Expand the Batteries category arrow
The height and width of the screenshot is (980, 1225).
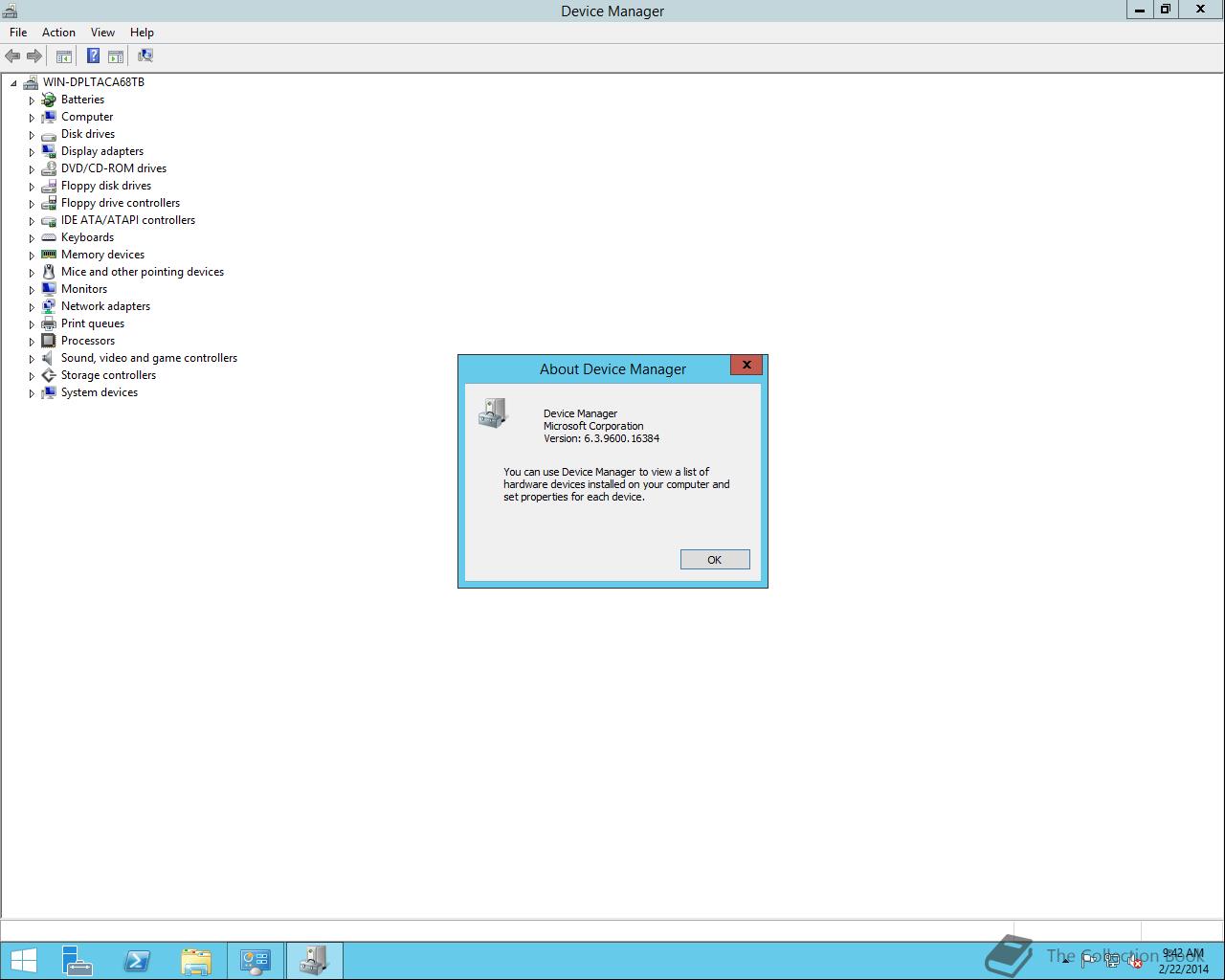(x=32, y=100)
